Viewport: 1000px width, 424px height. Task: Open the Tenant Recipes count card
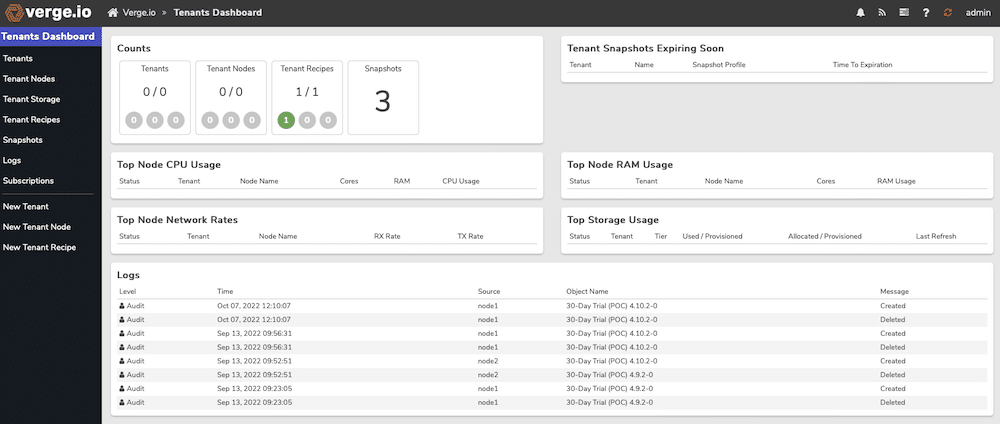307,98
